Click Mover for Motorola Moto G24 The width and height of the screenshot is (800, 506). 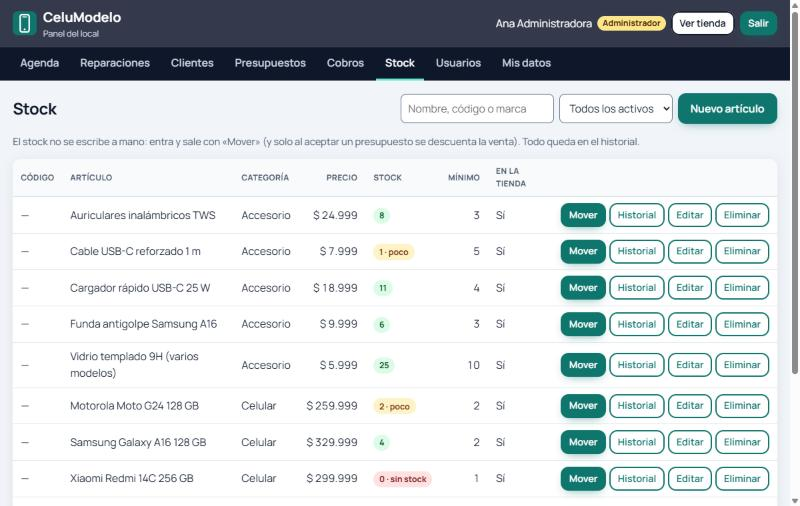pyautogui.click(x=583, y=406)
